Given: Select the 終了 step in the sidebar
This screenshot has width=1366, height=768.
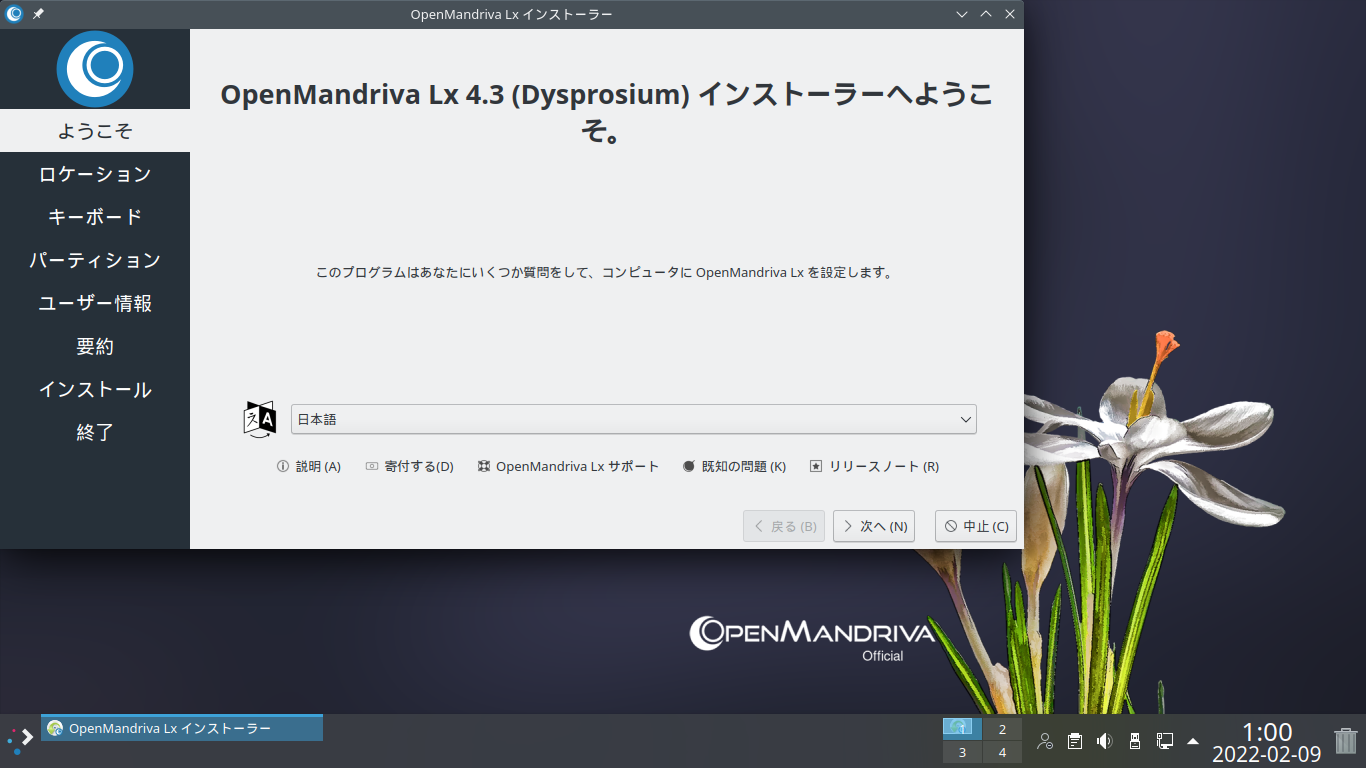Looking at the screenshot, I should click(95, 432).
